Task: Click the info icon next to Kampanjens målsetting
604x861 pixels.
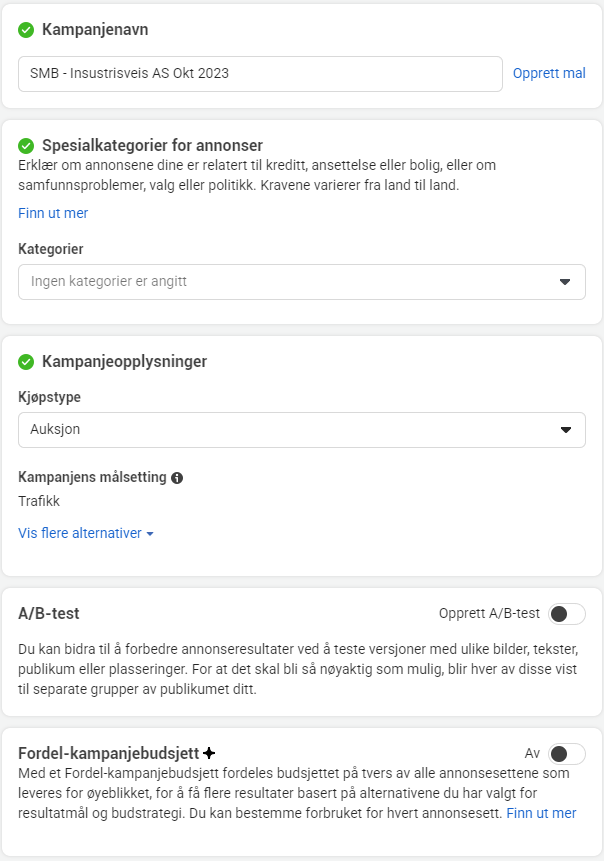Action: point(177,478)
